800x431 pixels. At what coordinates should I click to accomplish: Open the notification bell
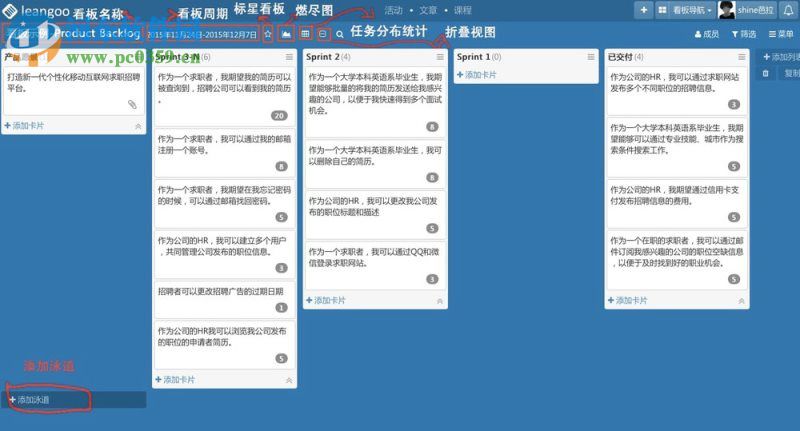(788, 10)
